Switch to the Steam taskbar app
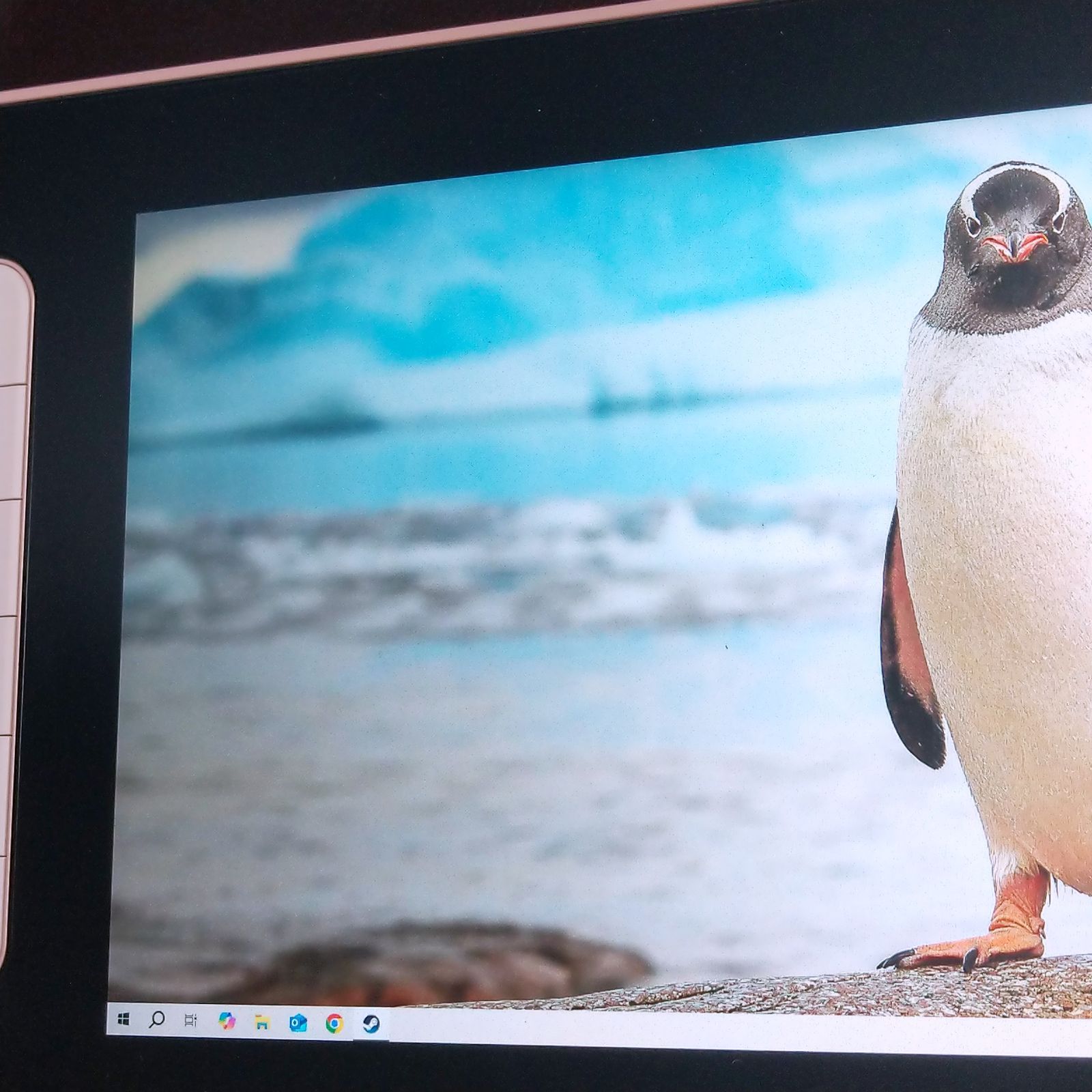This screenshot has width=1092, height=1092. point(371,1024)
